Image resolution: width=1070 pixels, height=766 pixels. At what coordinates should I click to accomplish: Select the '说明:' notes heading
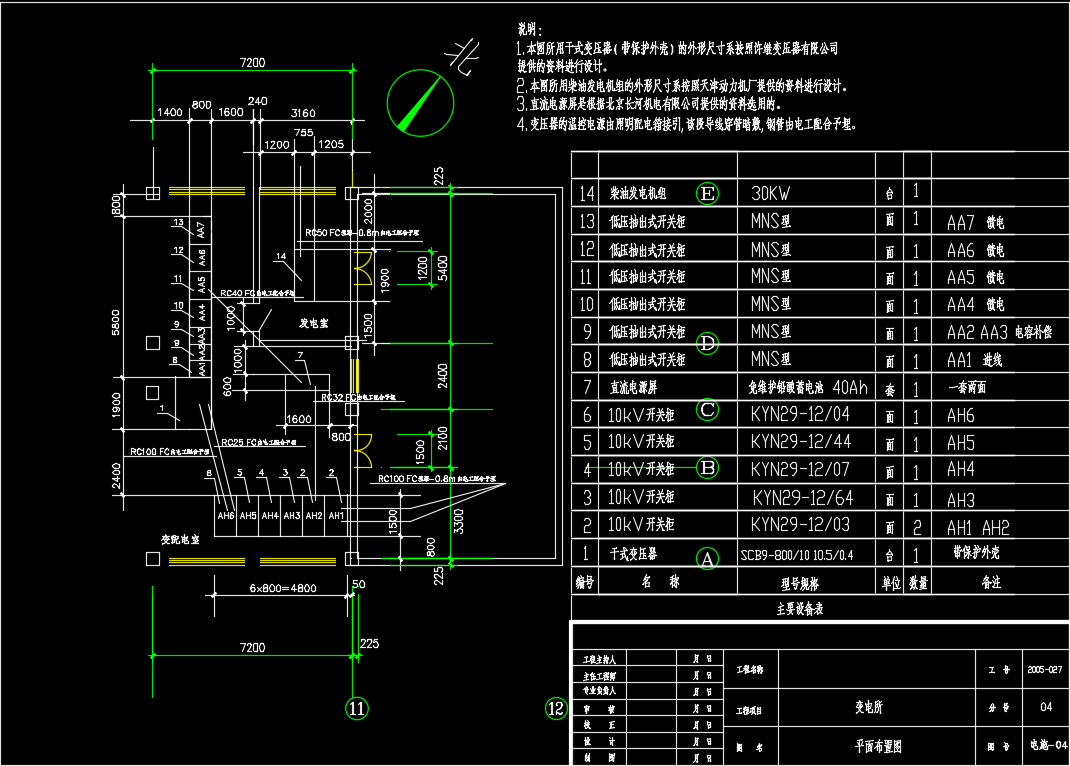click(530, 29)
